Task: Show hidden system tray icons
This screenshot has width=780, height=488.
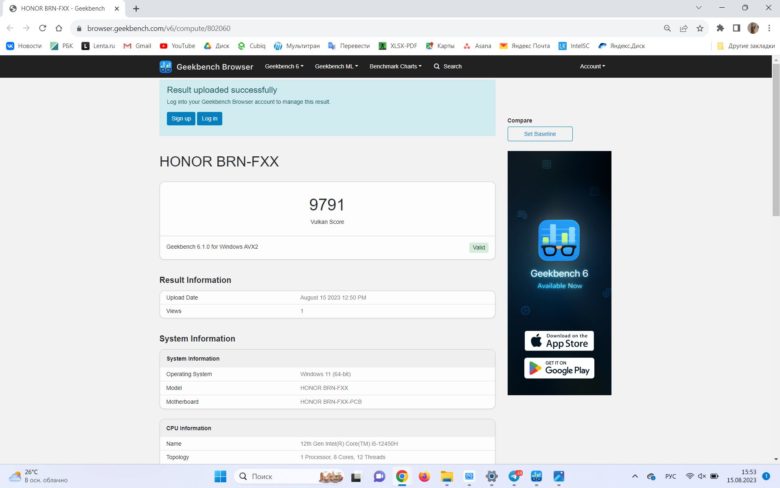Action: click(x=635, y=477)
